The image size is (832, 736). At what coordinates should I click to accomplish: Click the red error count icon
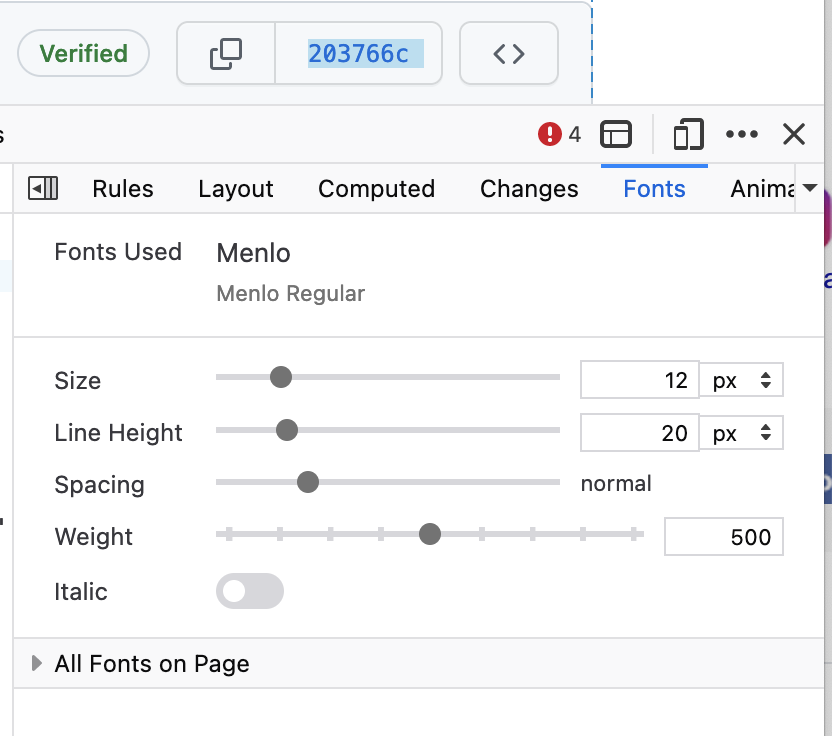click(x=550, y=134)
